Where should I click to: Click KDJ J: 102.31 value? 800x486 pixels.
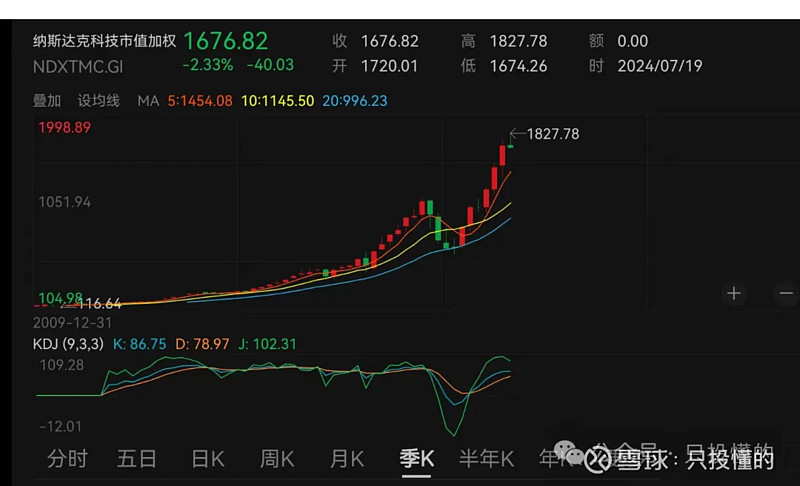[x=267, y=344]
